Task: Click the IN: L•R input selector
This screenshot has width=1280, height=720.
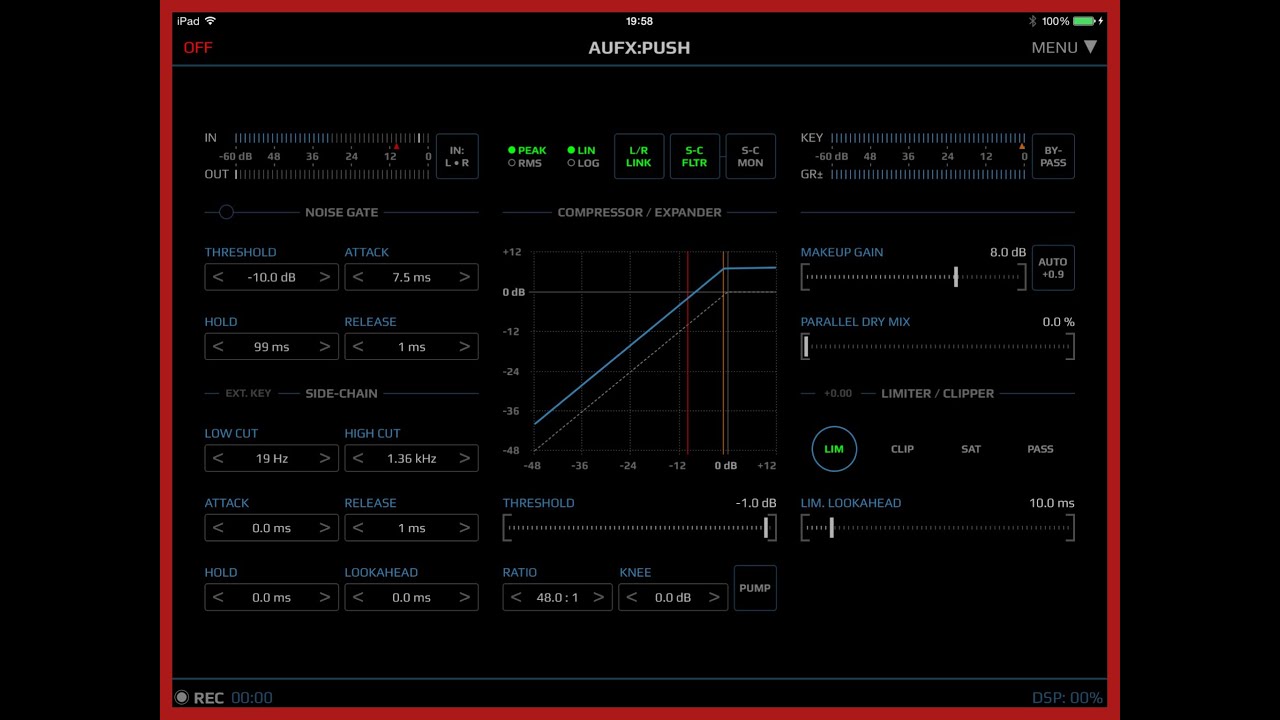Action: click(x=457, y=156)
